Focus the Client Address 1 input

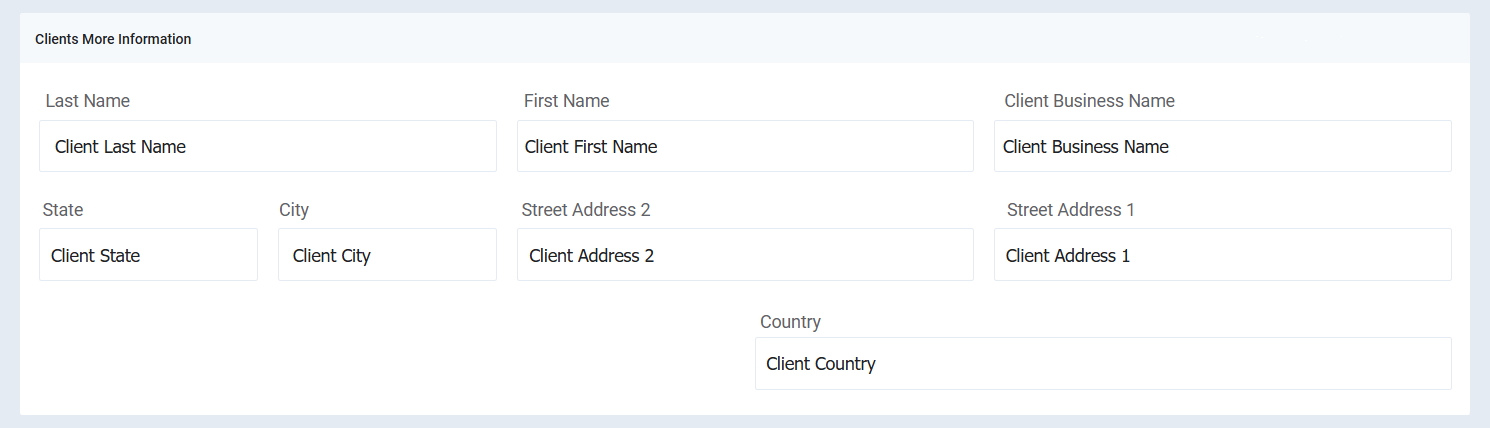point(1223,255)
